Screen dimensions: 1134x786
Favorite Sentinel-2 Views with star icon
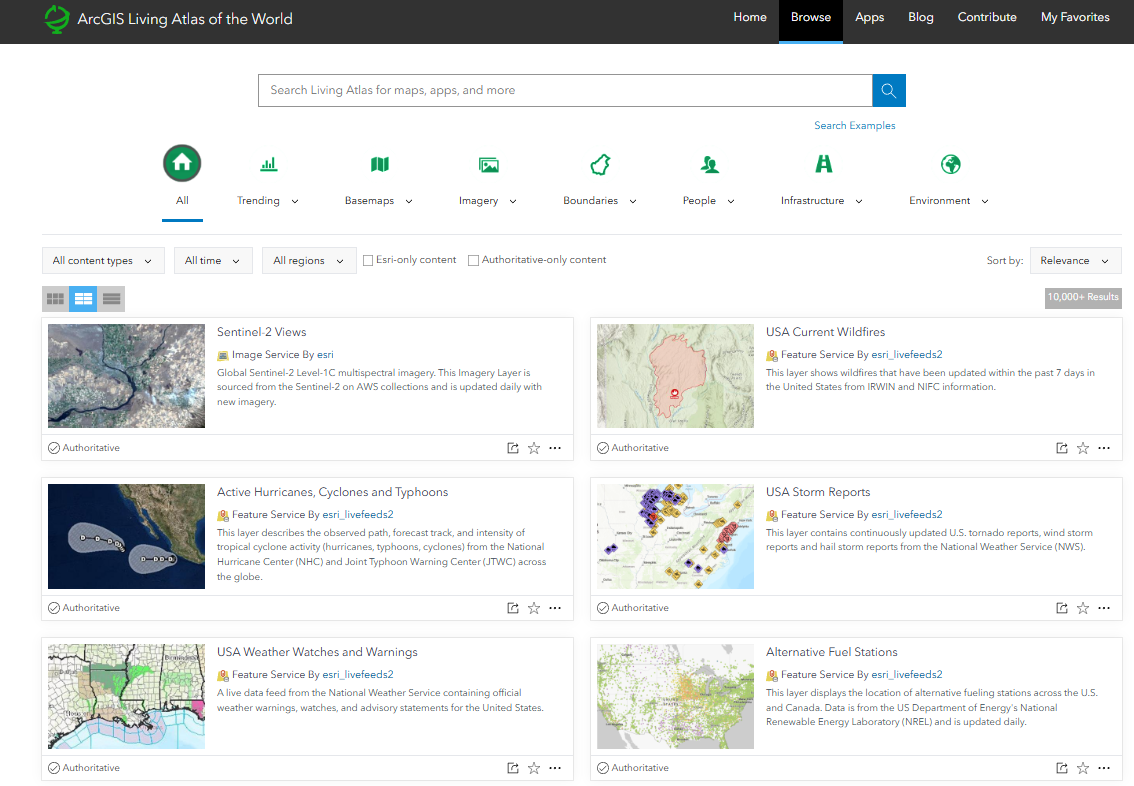click(x=534, y=448)
